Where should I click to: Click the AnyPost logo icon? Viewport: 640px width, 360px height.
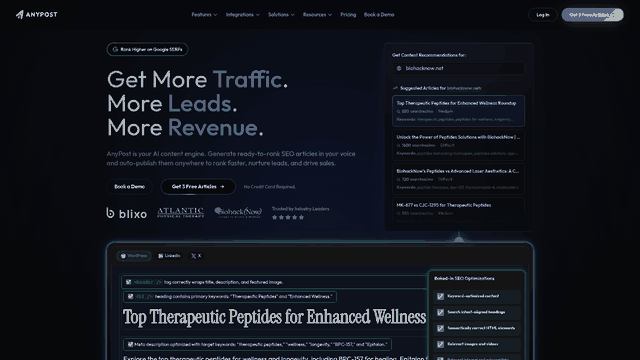20,15
